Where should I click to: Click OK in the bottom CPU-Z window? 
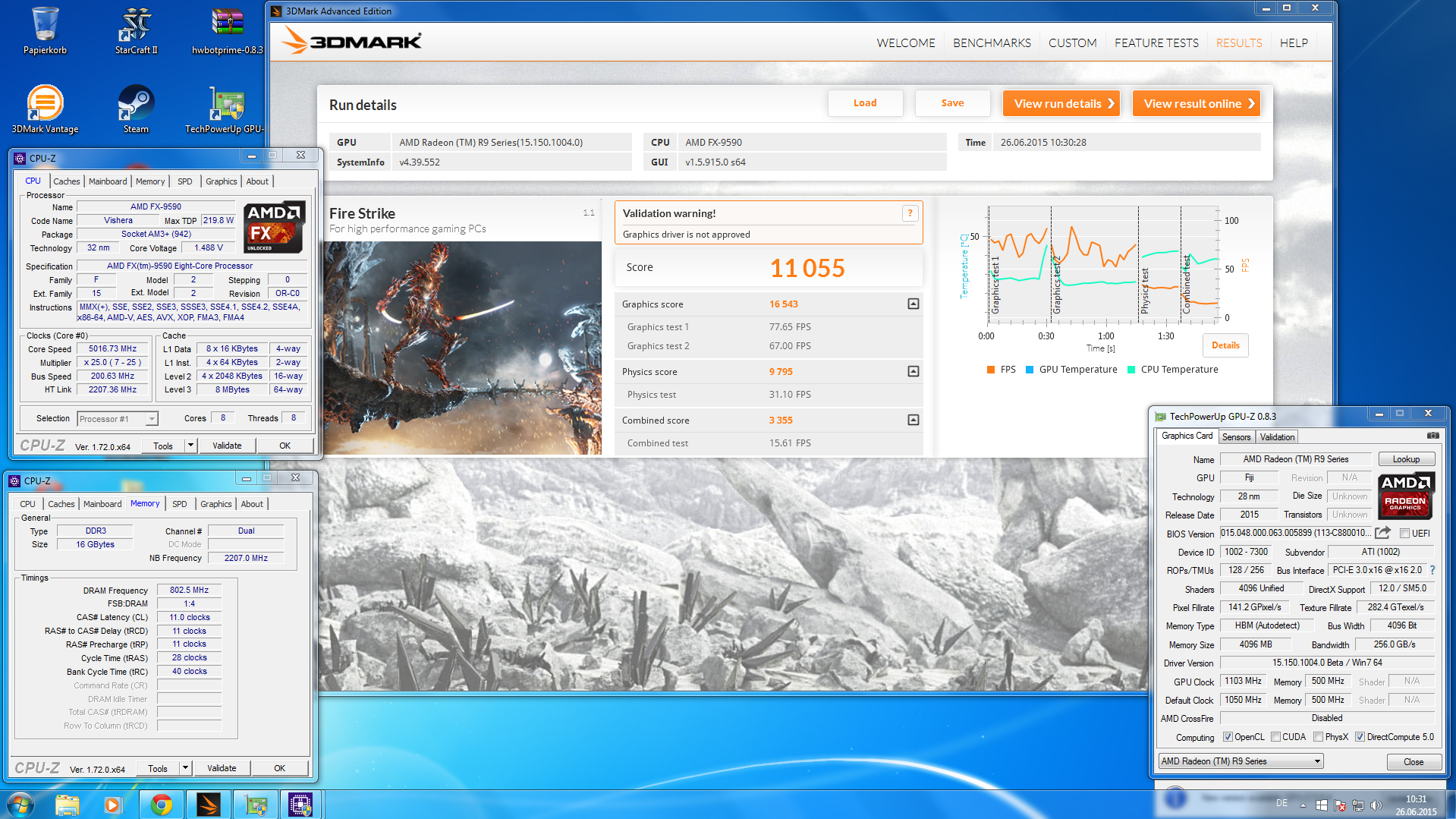[x=279, y=768]
